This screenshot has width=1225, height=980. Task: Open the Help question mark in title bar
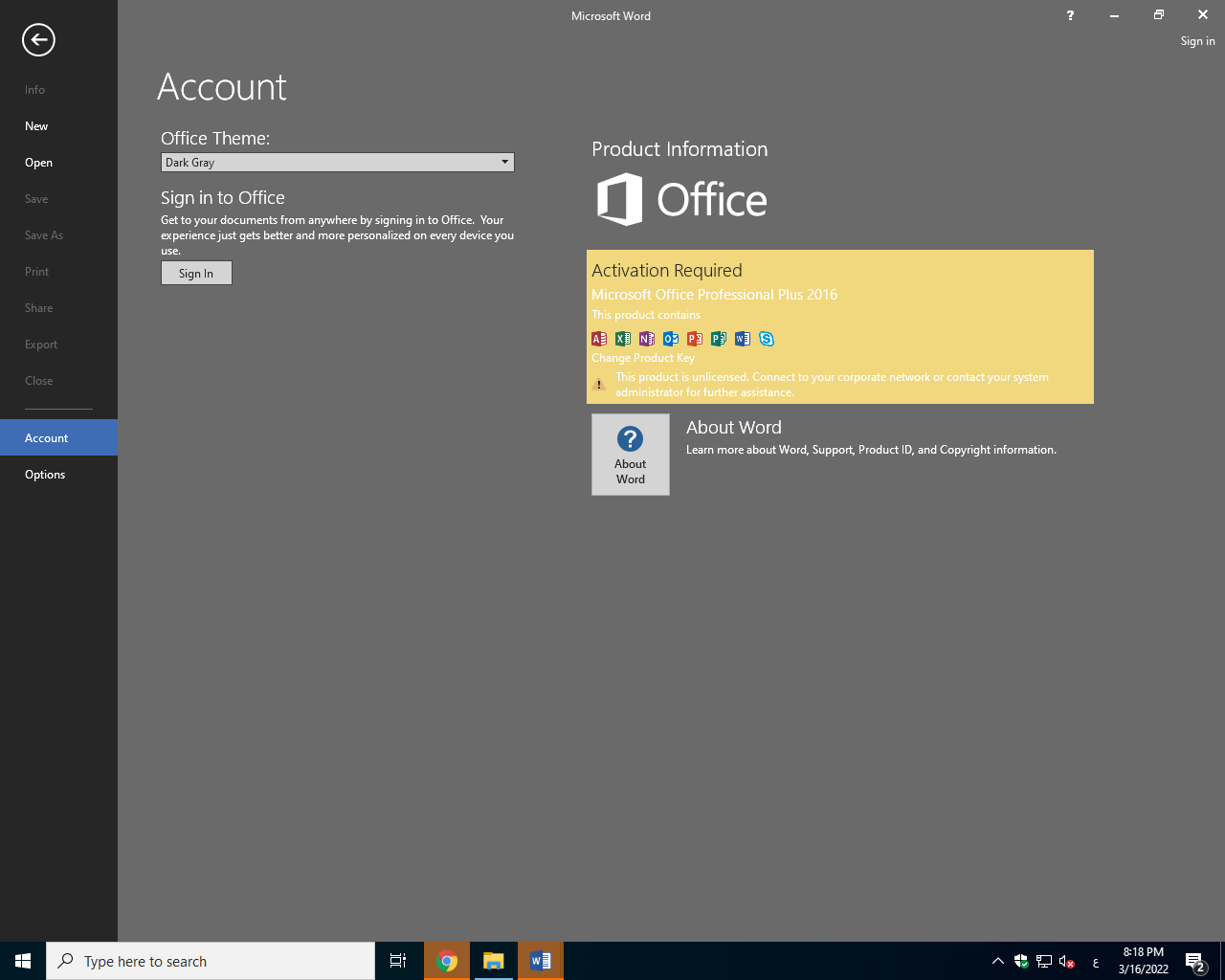pyautogui.click(x=1070, y=15)
